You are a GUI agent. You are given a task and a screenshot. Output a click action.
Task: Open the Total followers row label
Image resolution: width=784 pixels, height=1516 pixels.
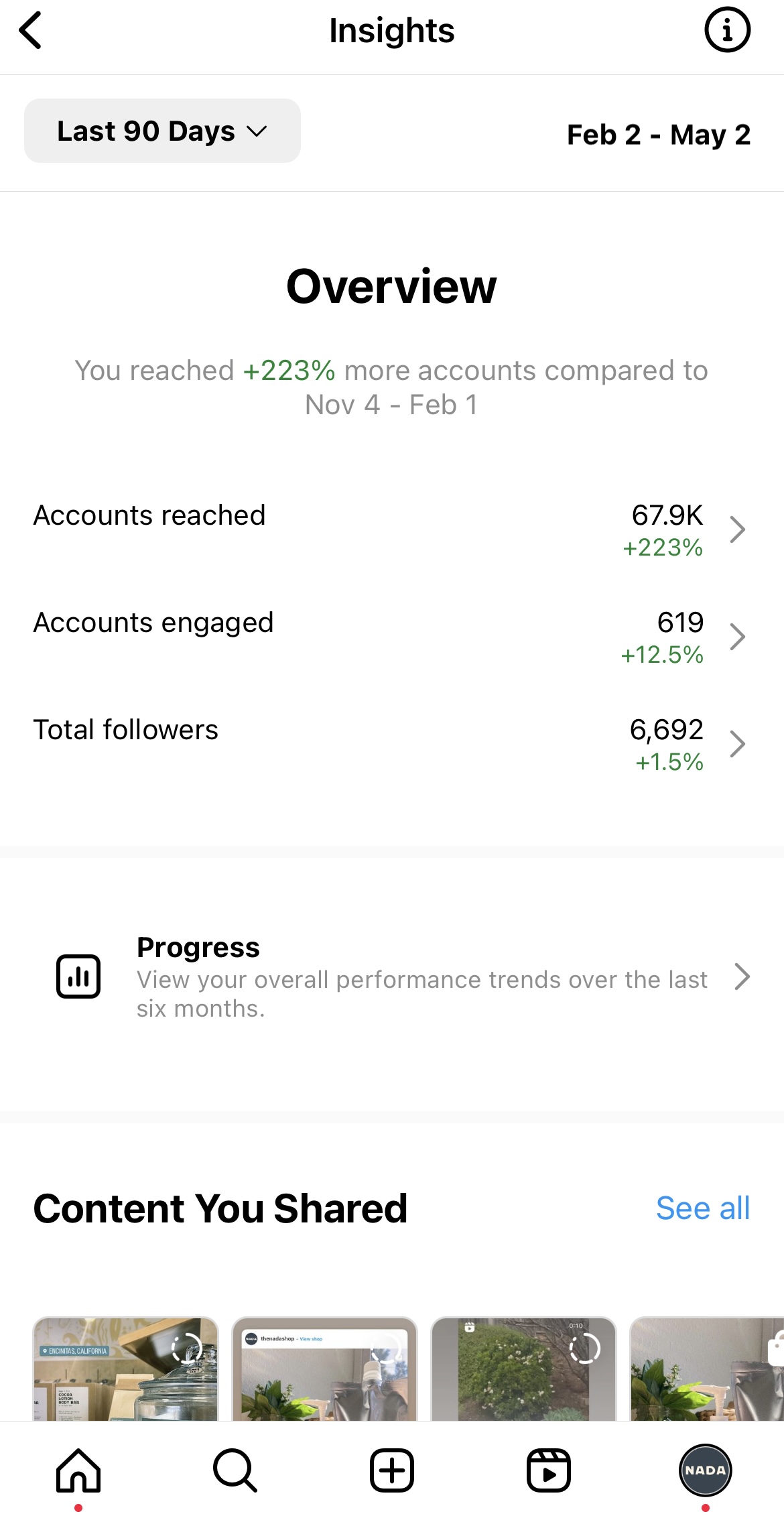[126, 730]
